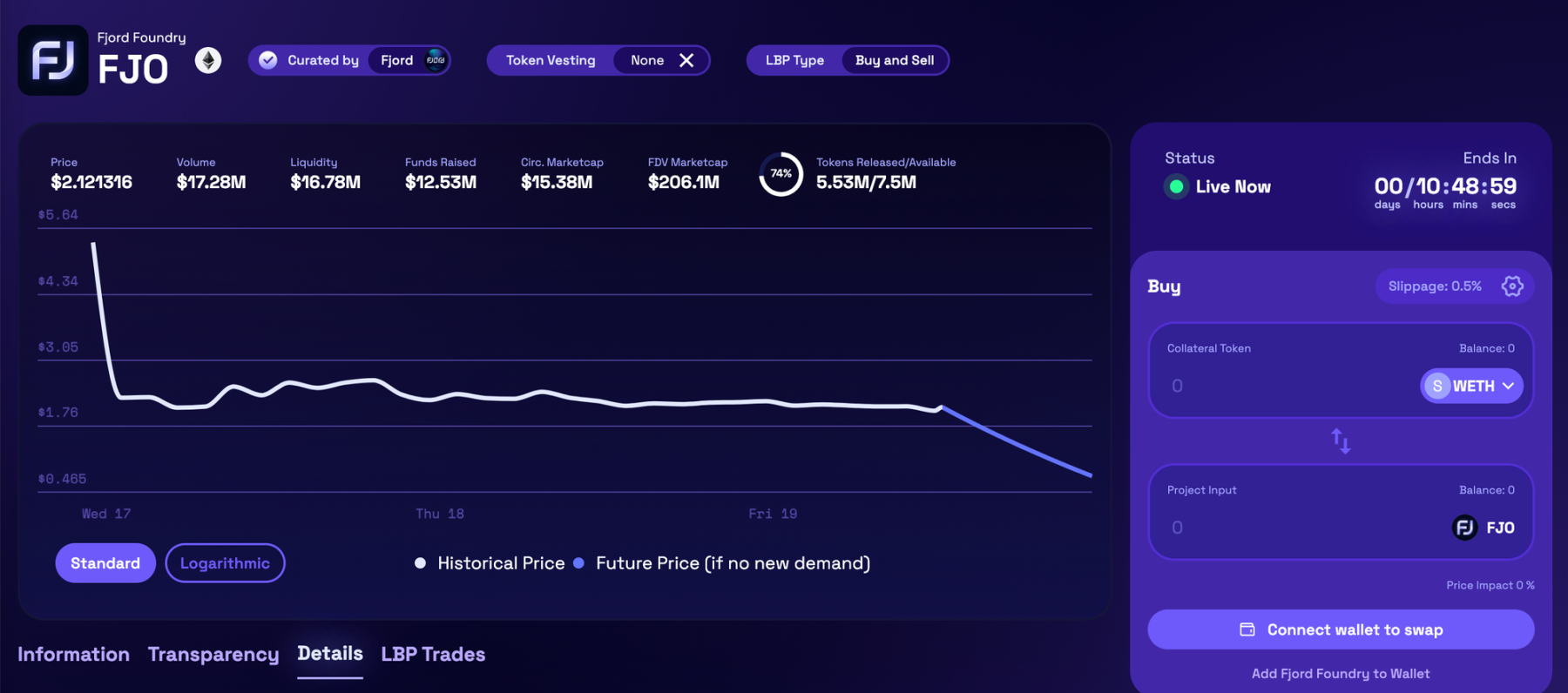Open the Transparency tab
The width and height of the screenshot is (1568, 693).
[x=213, y=655]
